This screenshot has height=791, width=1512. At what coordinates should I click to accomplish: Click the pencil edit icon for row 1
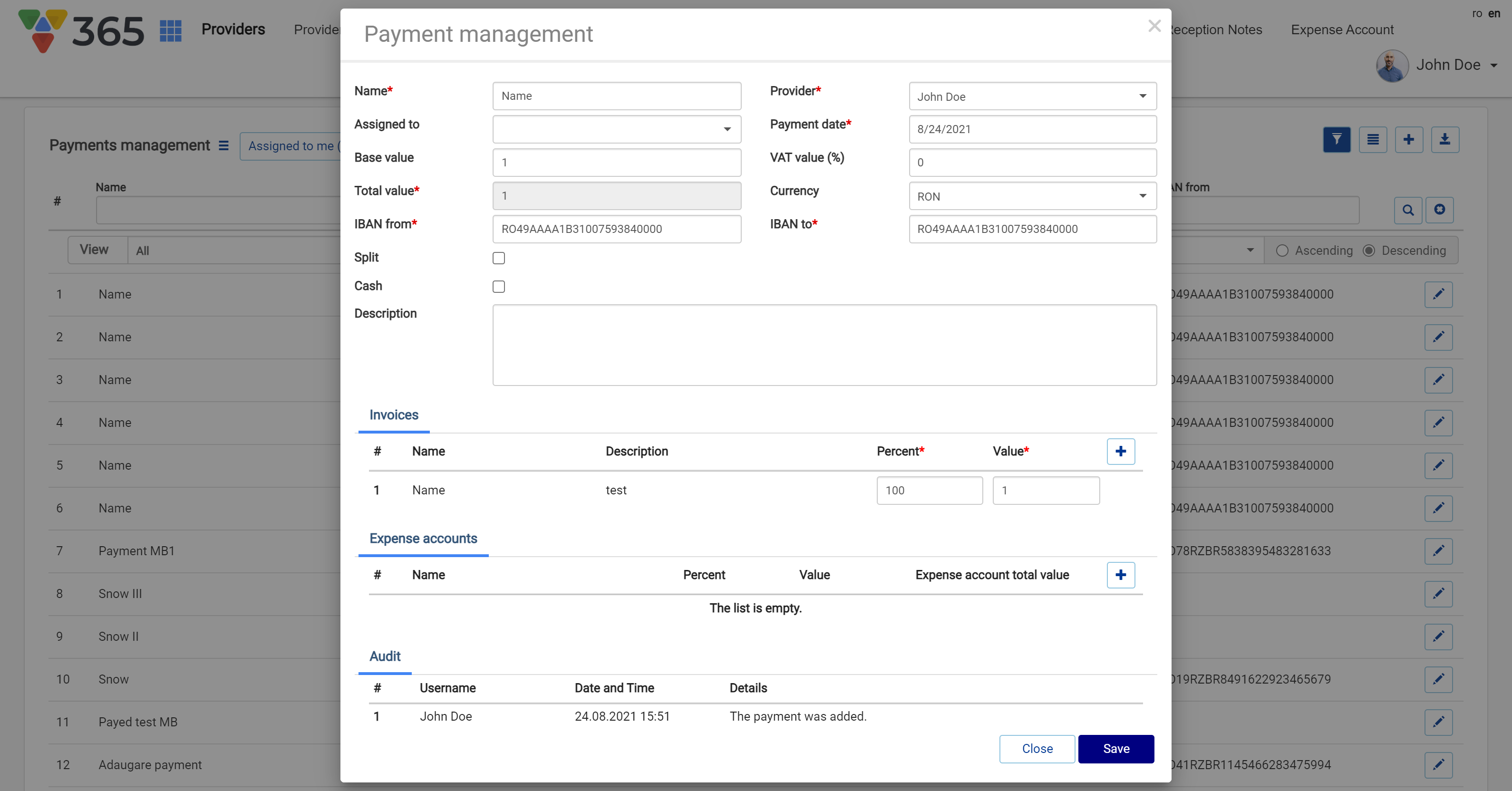click(x=1438, y=295)
